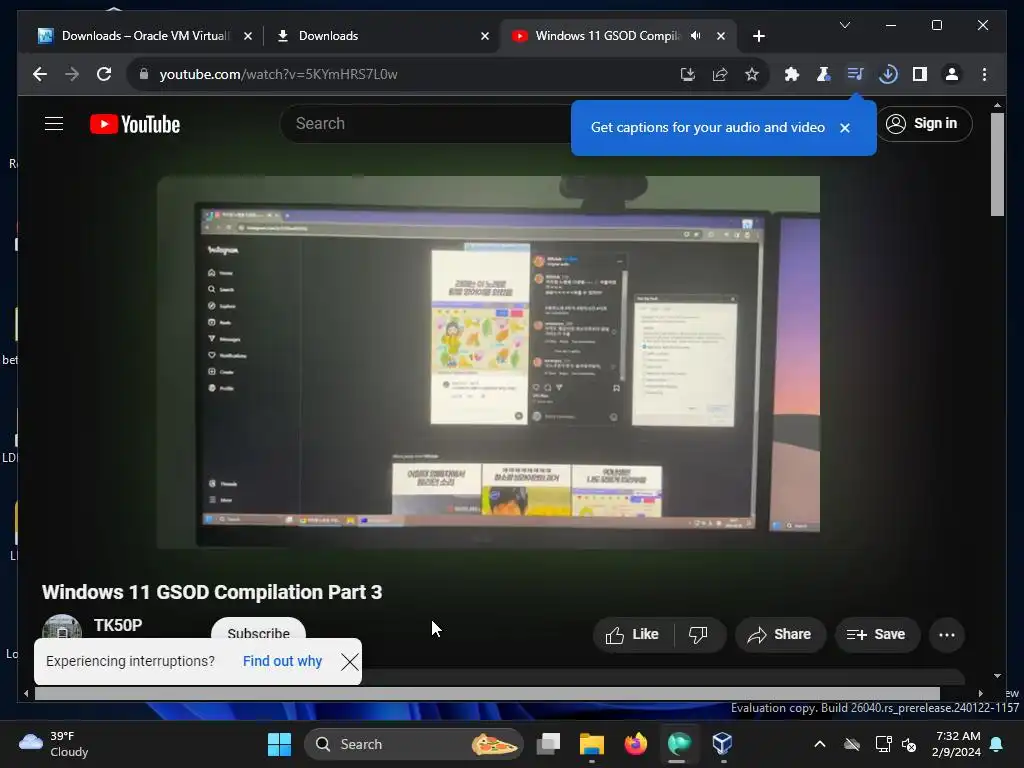Click the browser forward arrow
Screen dimensions: 1024x768
pos(72,74)
